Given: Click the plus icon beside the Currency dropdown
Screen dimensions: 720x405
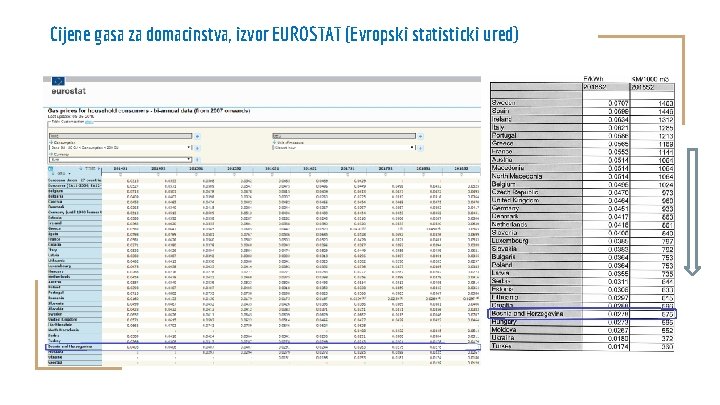Looking at the screenshot, I should [197, 160].
